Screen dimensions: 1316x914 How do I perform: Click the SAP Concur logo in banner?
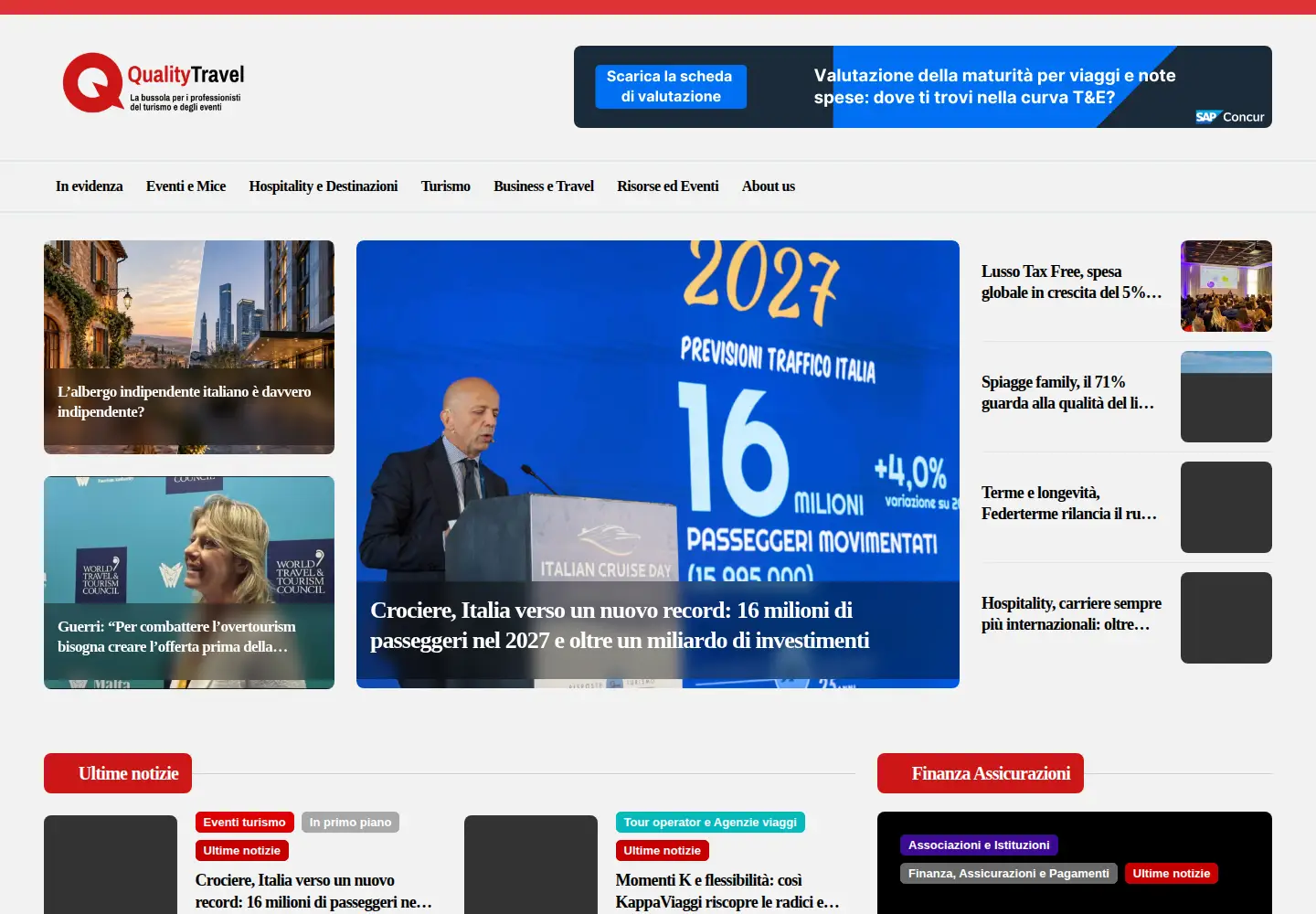(1230, 117)
